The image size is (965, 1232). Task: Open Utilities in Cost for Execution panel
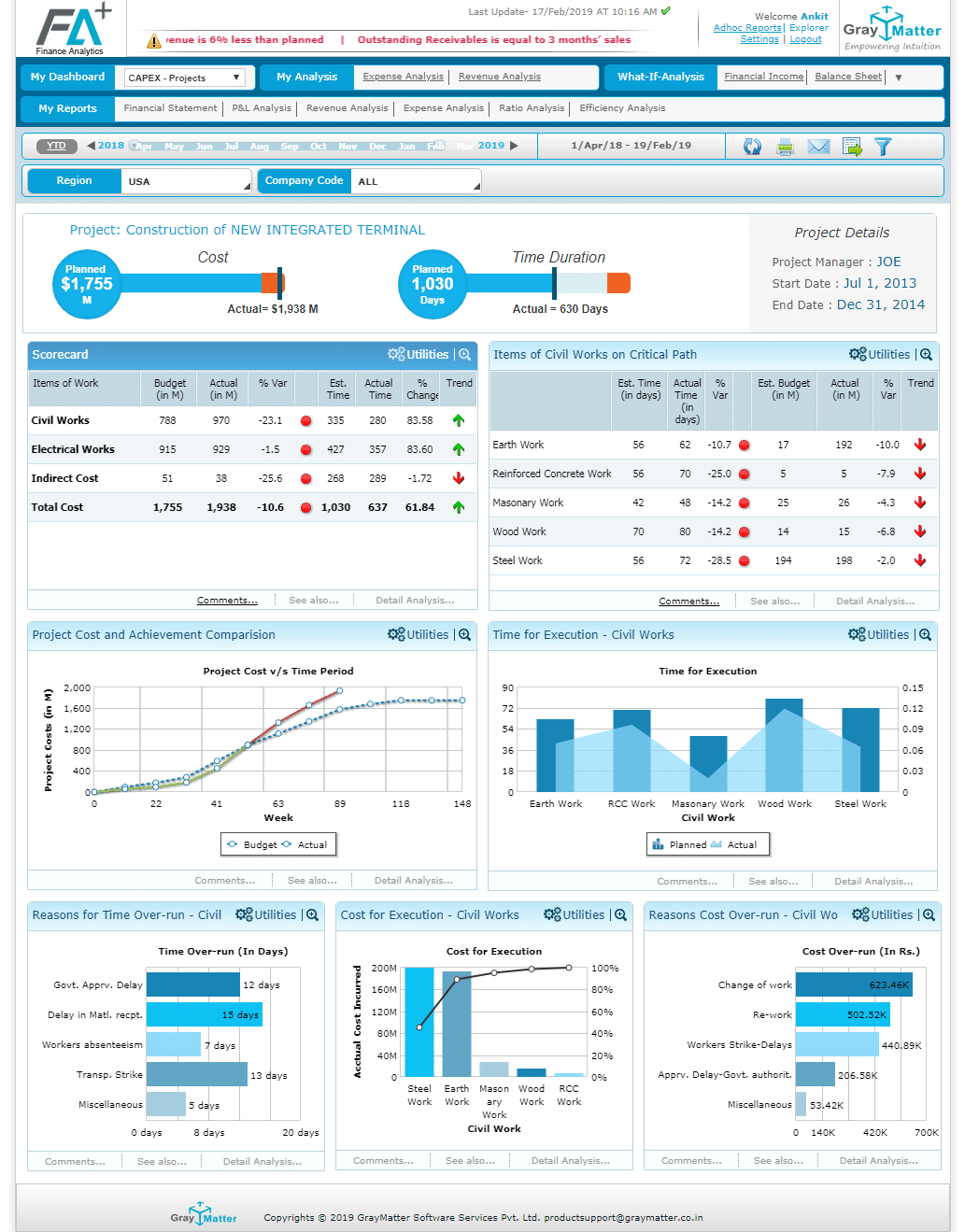point(575,914)
